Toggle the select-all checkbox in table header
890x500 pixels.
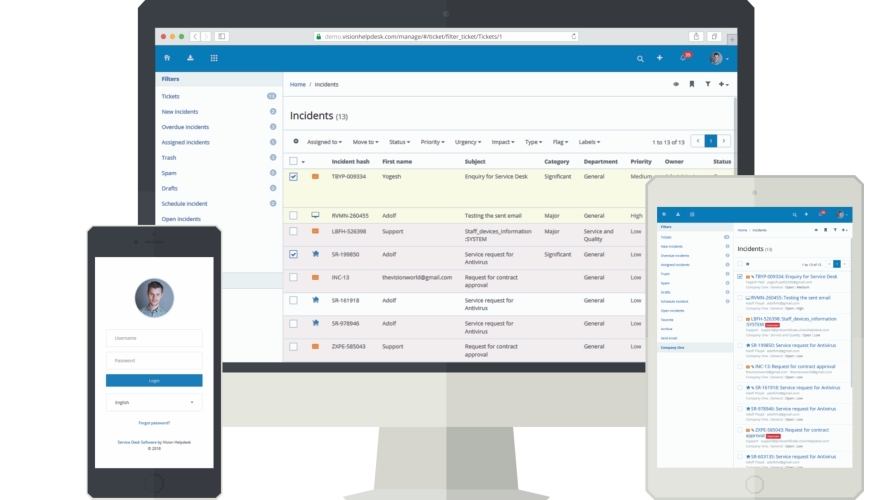pyautogui.click(x=293, y=161)
